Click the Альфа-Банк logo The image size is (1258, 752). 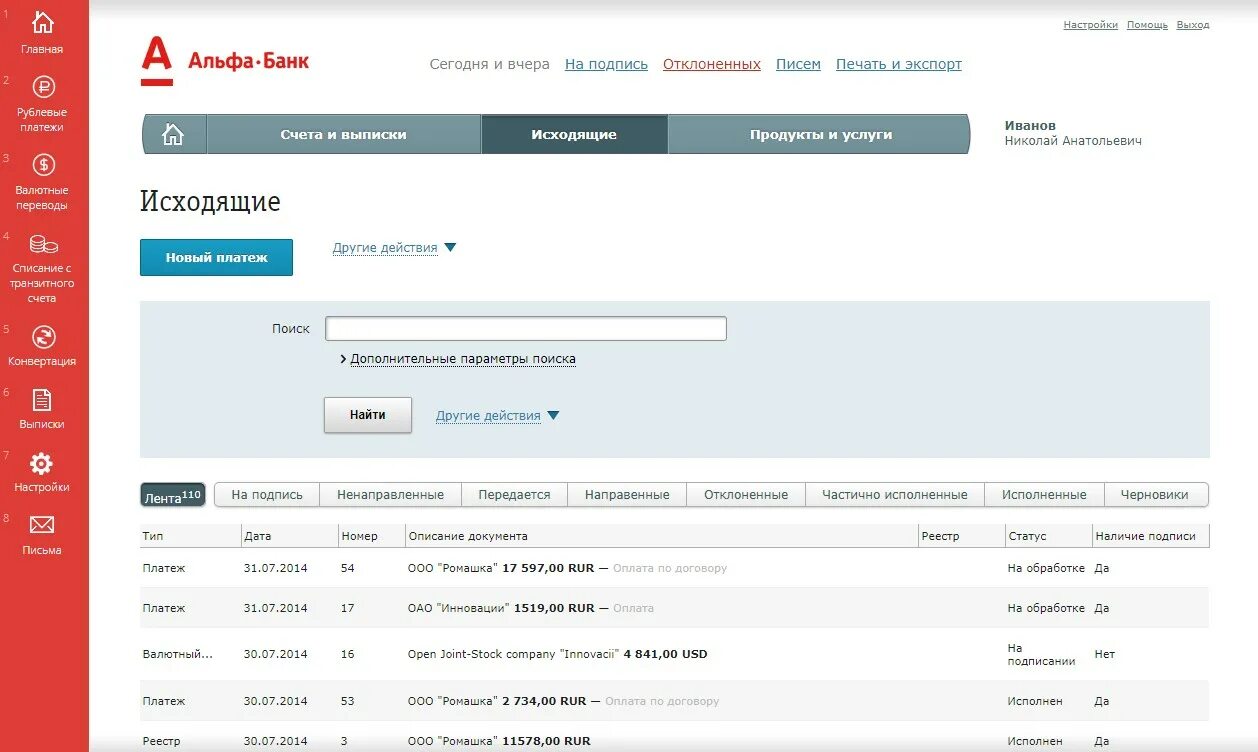pyautogui.click(x=225, y=61)
